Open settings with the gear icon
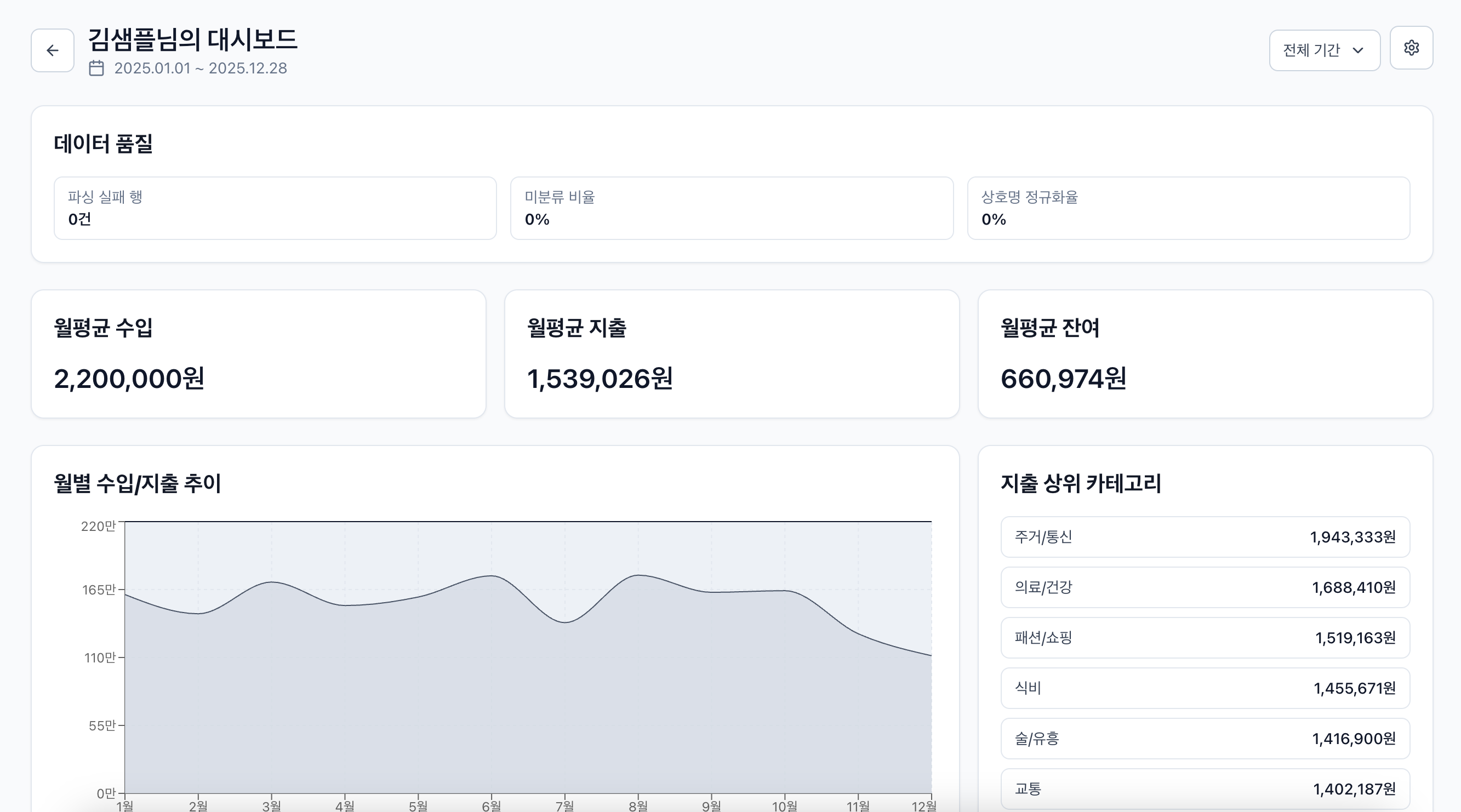Viewport: 1461px width, 812px height. tap(1411, 48)
